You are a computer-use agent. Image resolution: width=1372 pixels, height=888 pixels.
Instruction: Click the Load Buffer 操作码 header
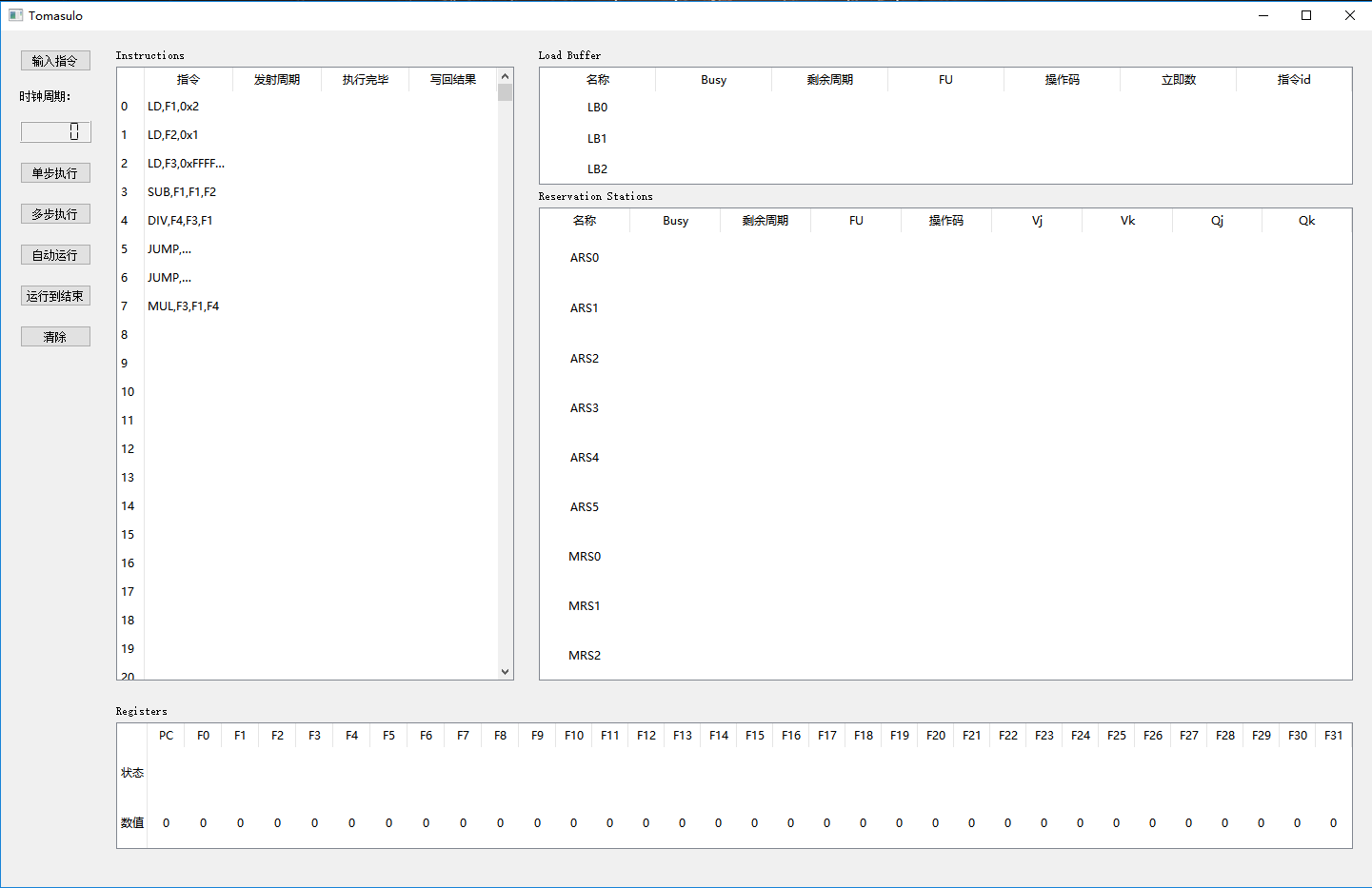1063,80
